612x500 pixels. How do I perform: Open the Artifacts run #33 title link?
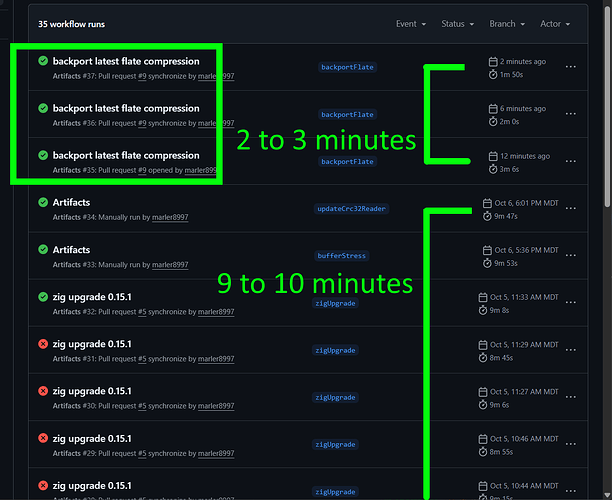click(x=71, y=250)
